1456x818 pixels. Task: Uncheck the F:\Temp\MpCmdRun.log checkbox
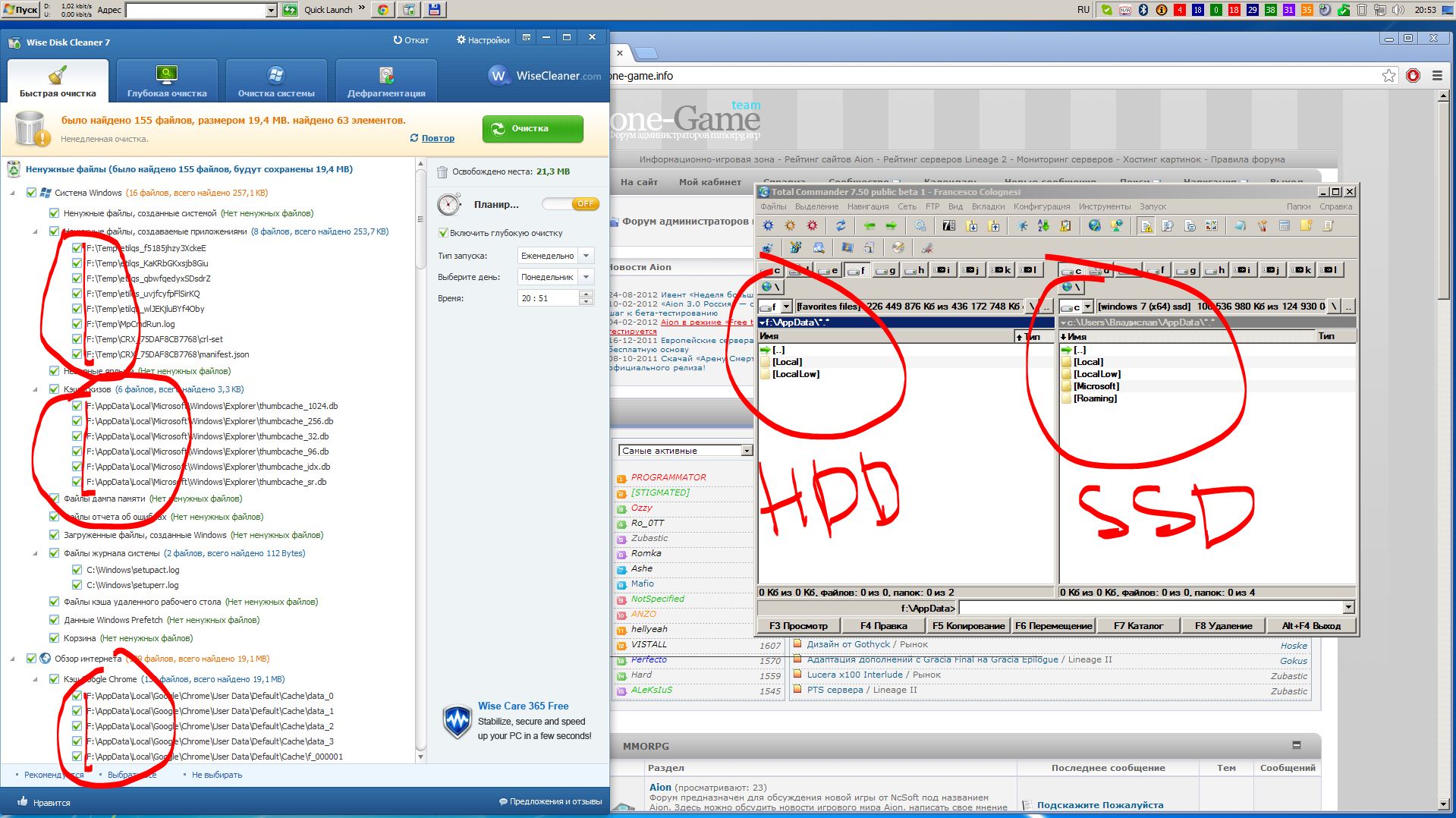[x=77, y=324]
